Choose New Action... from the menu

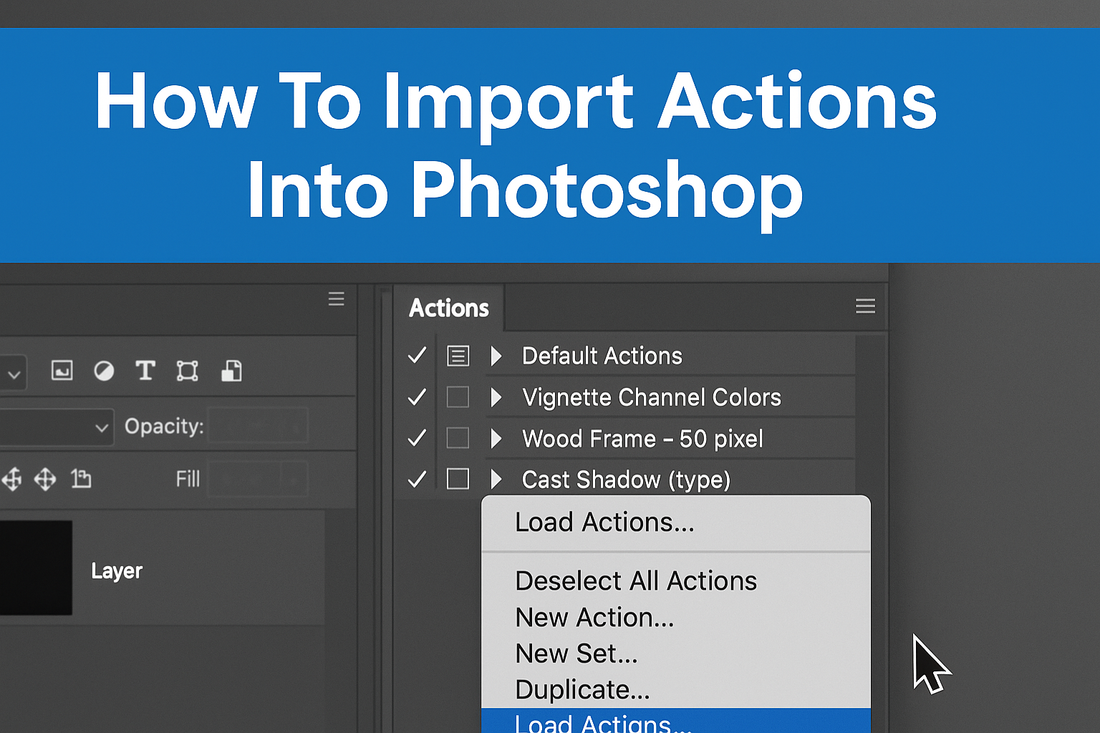point(594,617)
